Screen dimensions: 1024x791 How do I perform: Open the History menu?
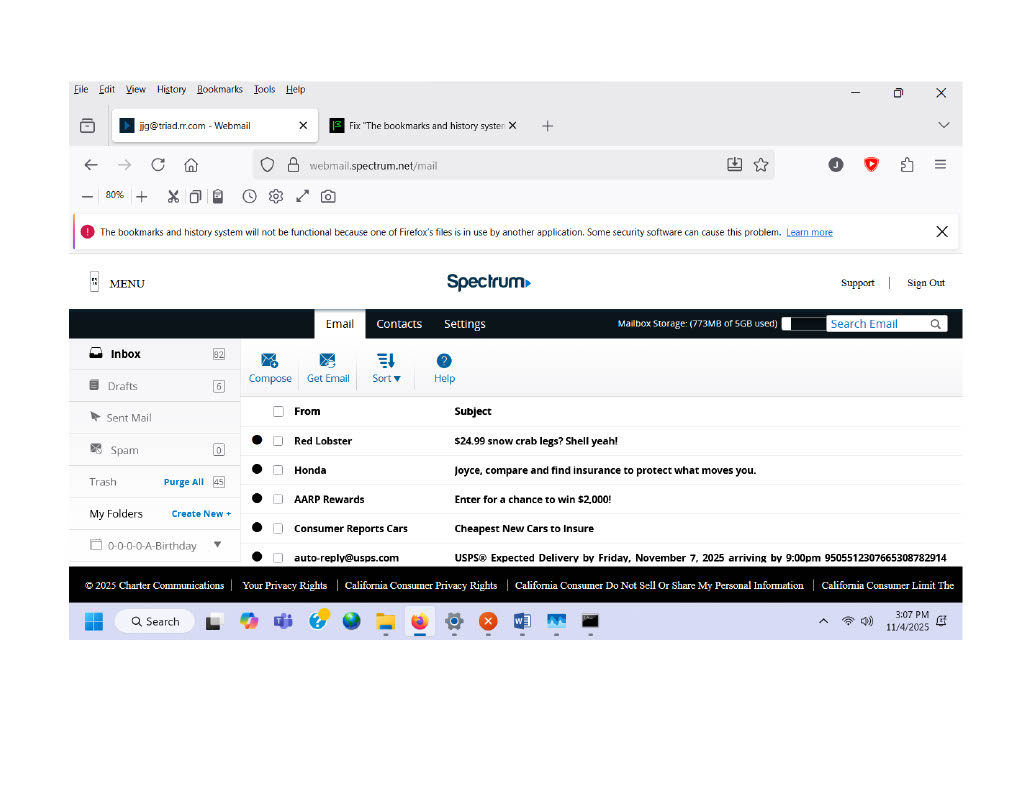pyautogui.click(x=171, y=89)
